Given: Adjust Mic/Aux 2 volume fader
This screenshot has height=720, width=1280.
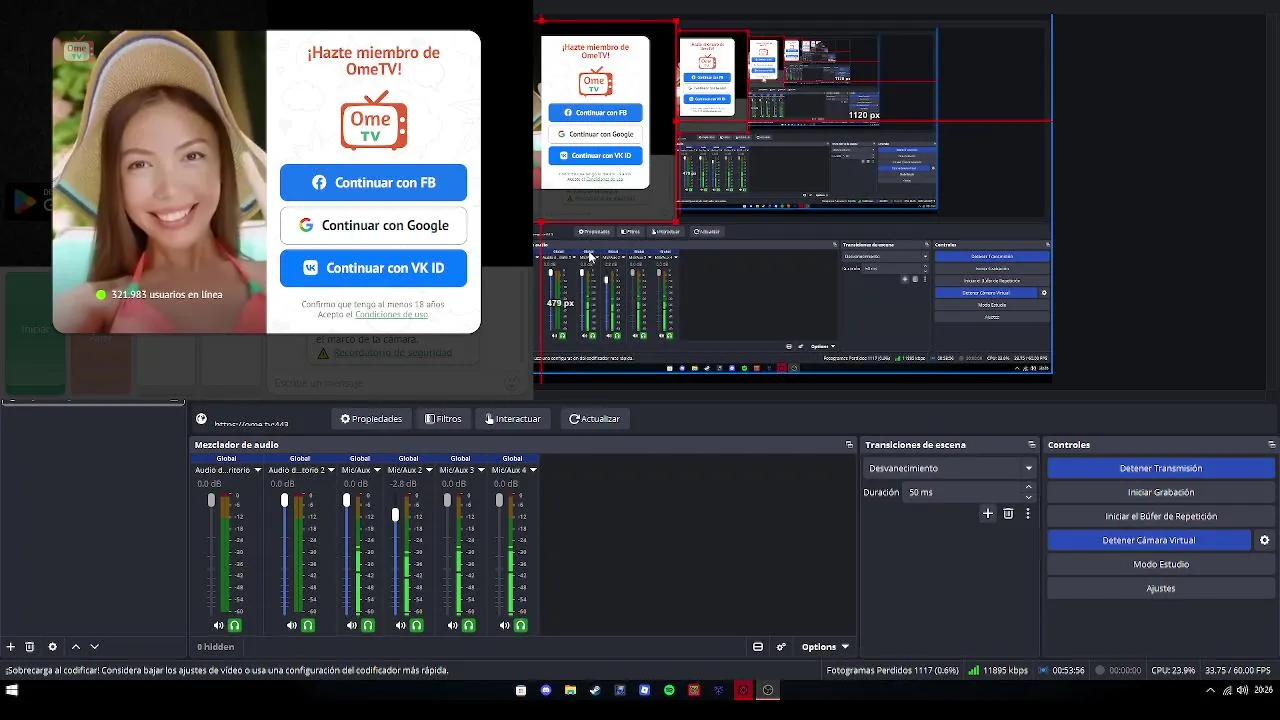Looking at the screenshot, I should coord(396,515).
